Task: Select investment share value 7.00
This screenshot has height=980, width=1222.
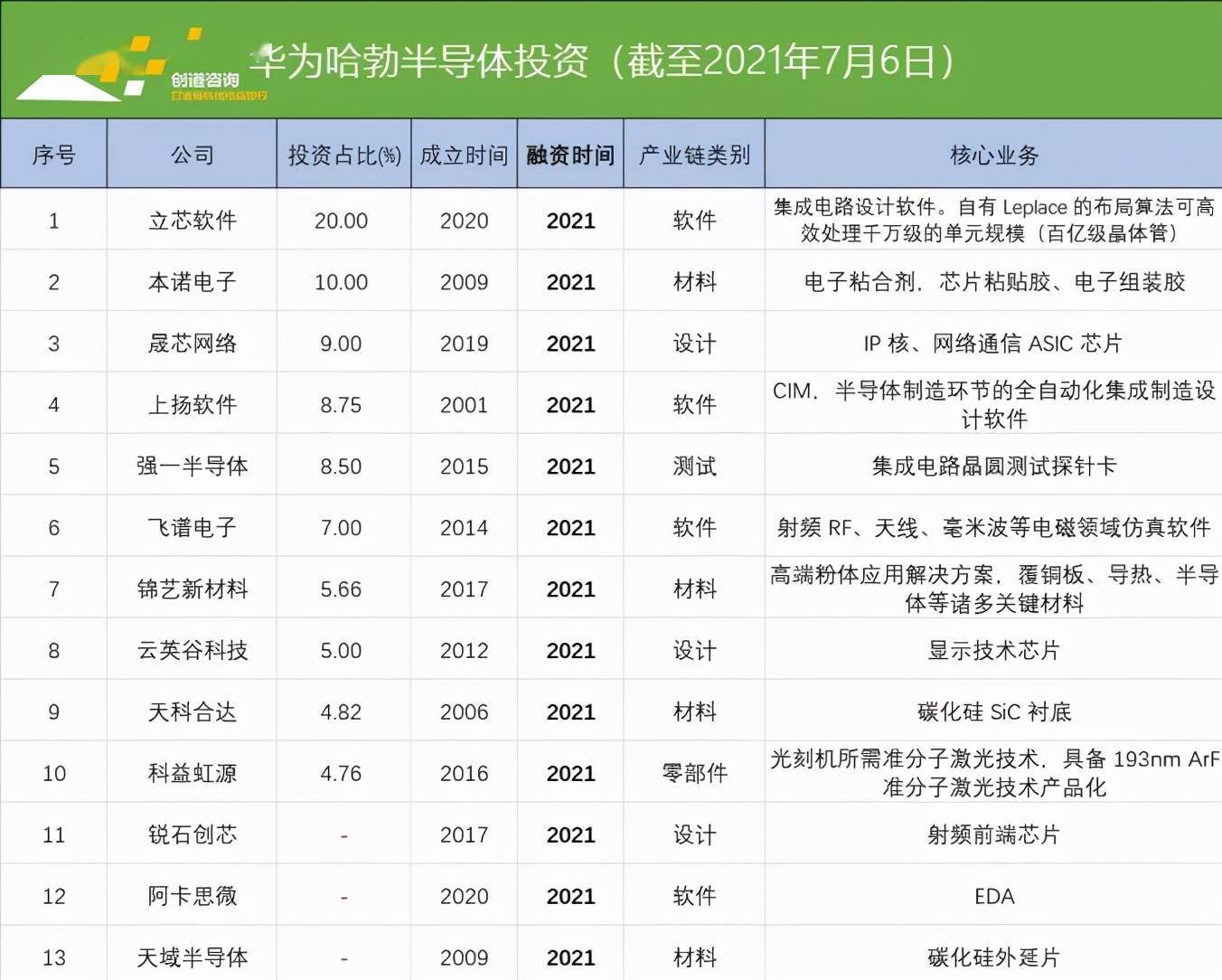Action: click(341, 528)
